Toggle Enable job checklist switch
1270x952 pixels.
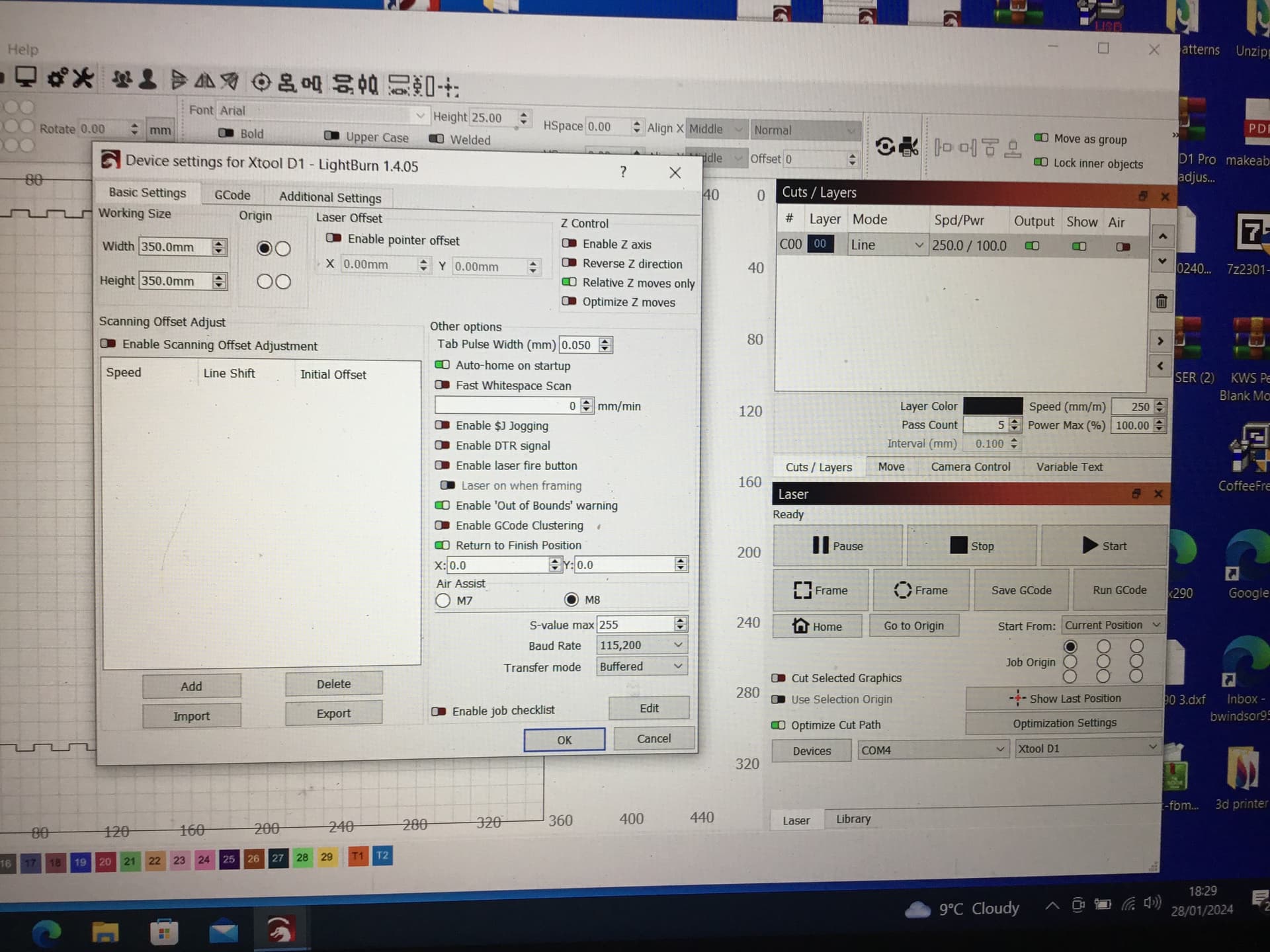pyautogui.click(x=439, y=711)
